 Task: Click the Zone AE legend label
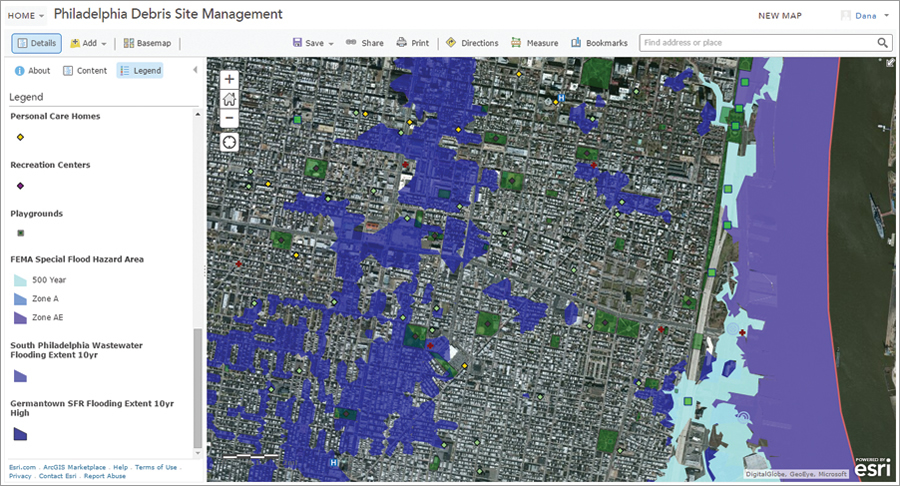click(x=48, y=317)
